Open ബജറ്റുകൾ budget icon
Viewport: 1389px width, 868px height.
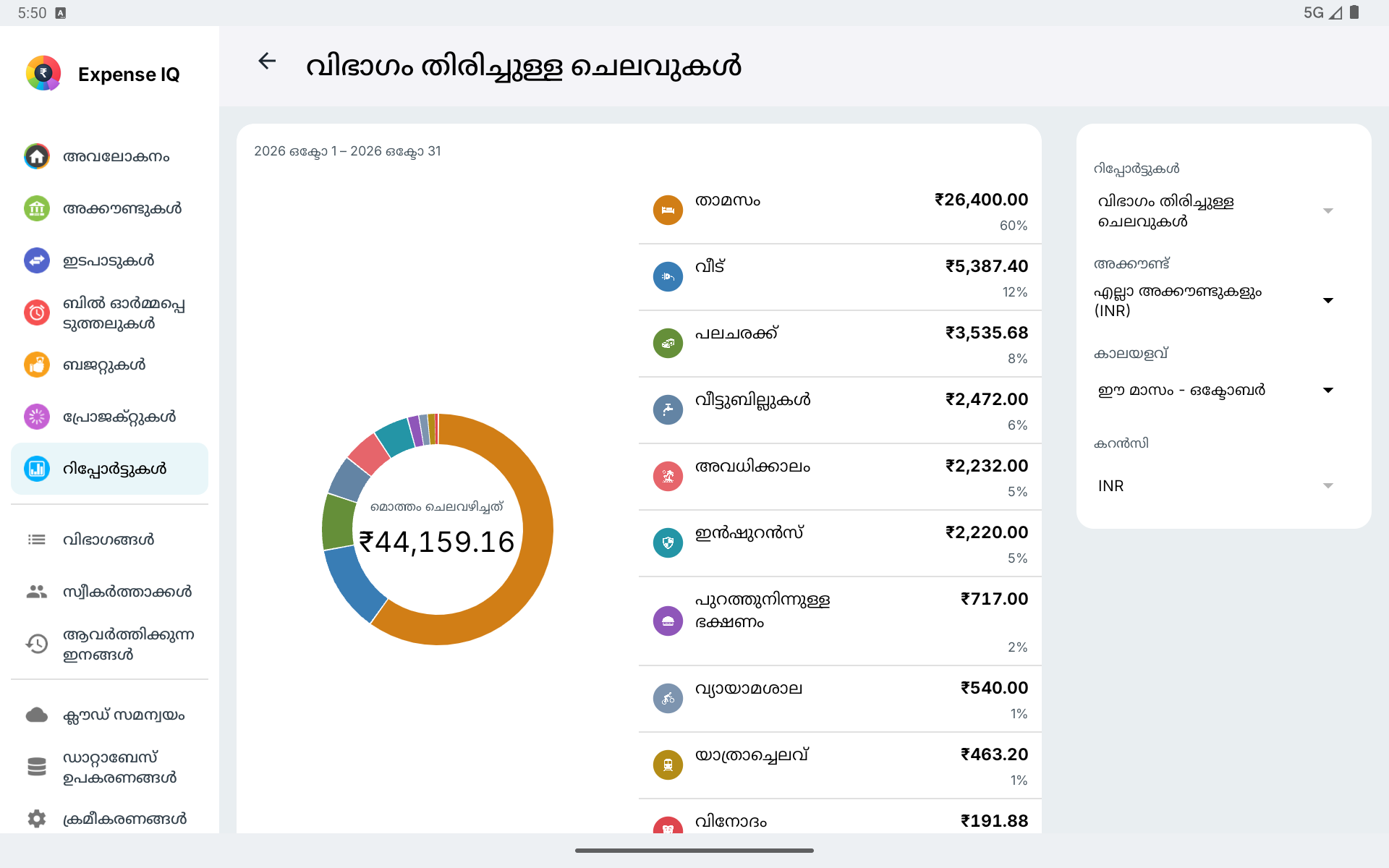point(37,365)
